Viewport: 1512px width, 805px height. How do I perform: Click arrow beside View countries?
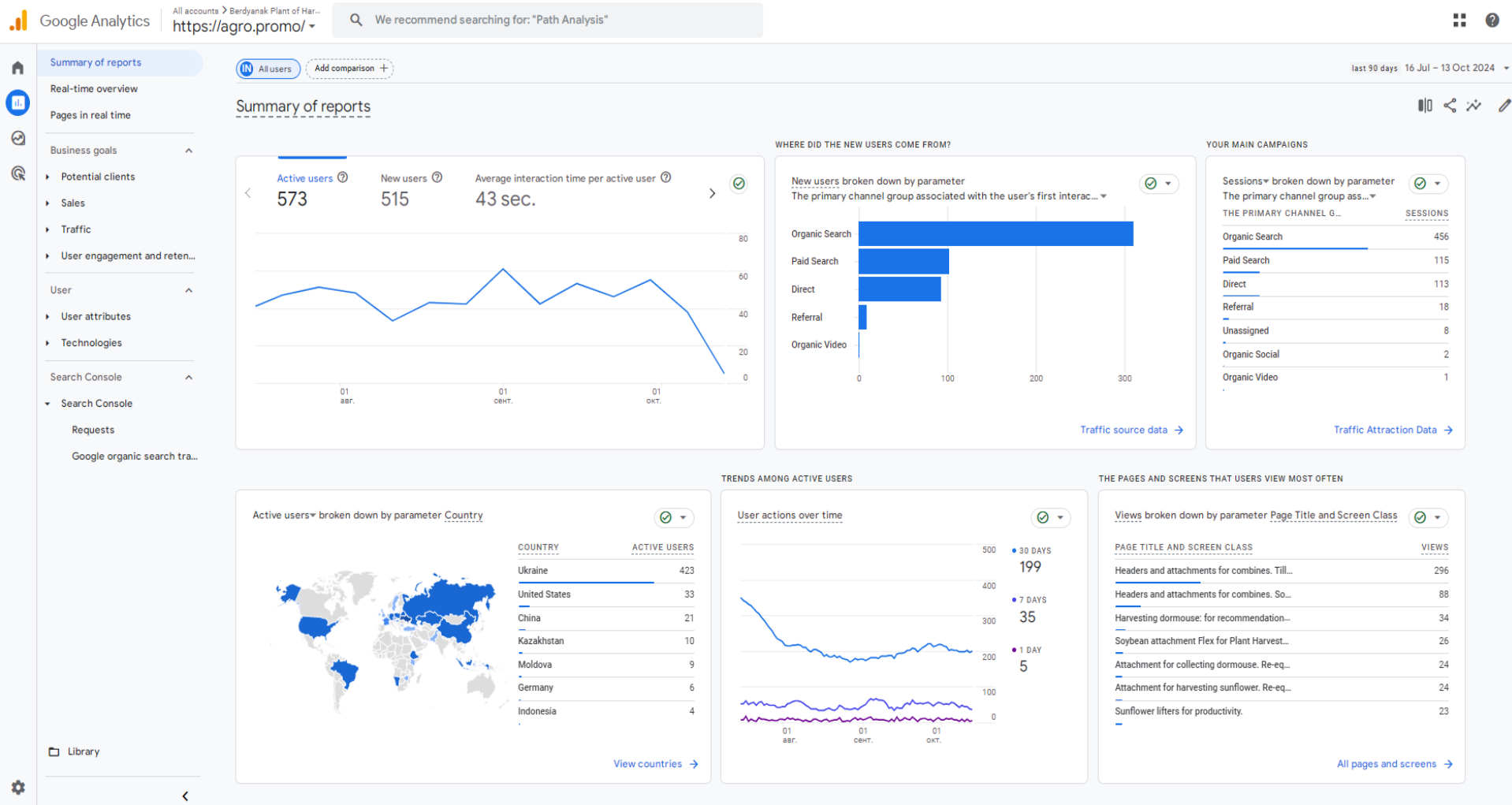(694, 764)
